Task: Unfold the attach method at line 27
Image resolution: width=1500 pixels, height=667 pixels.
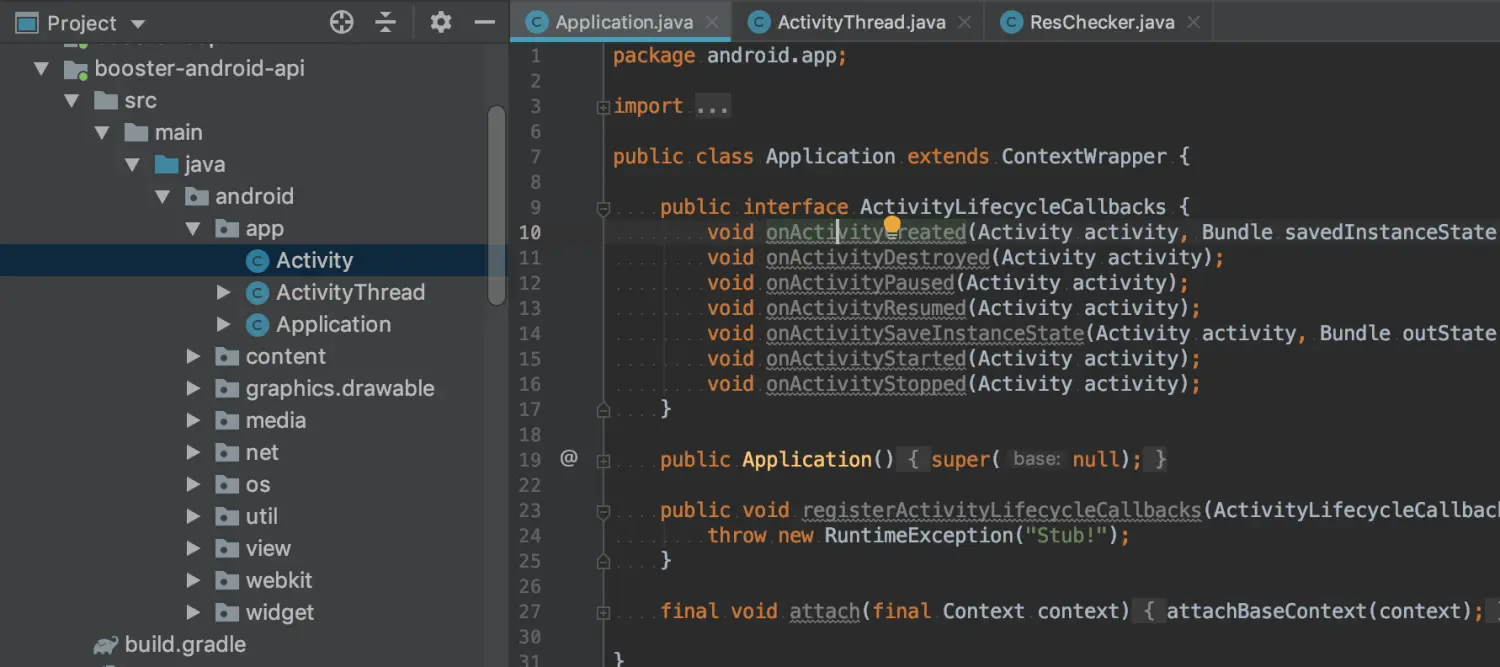Action: point(603,612)
